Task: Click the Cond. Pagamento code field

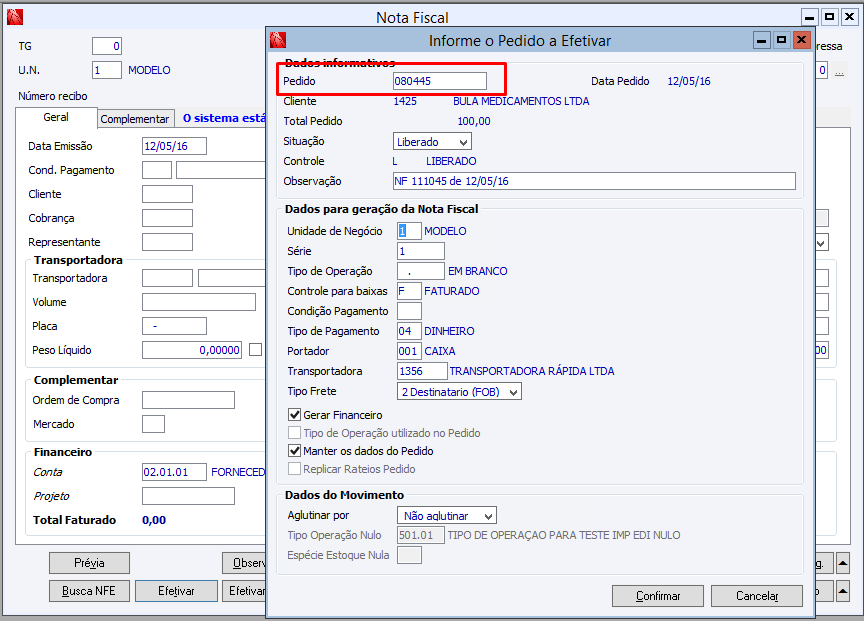Action: (x=157, y=170)
